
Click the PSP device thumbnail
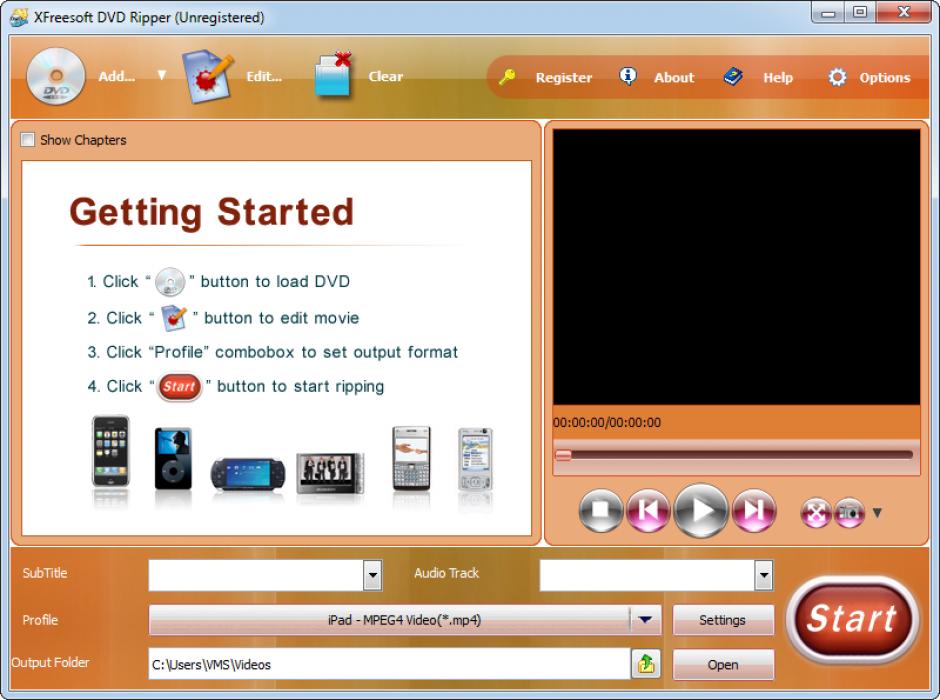click(248, 473)
